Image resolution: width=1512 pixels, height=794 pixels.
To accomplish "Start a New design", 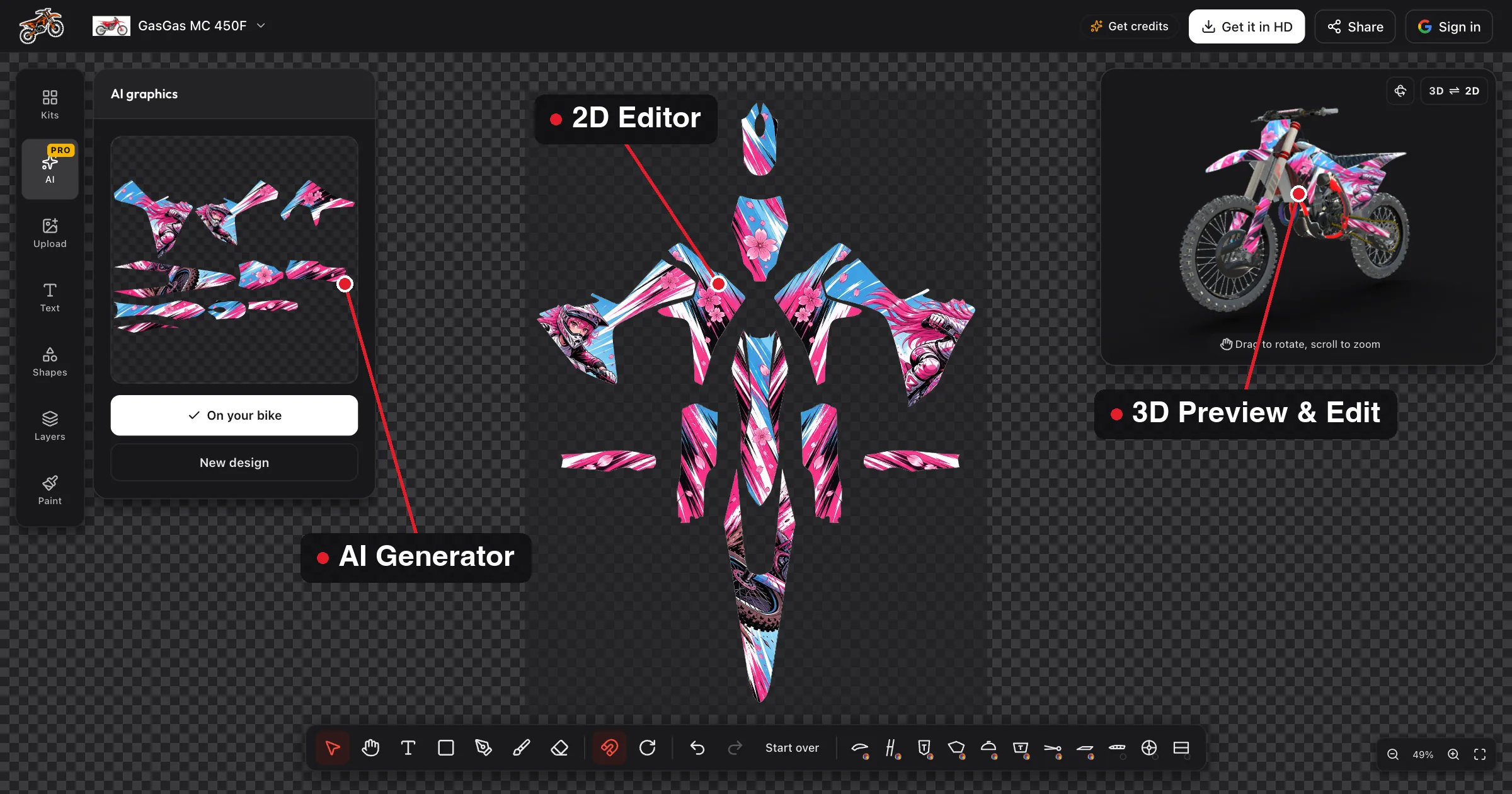I will tap(234, 463).
